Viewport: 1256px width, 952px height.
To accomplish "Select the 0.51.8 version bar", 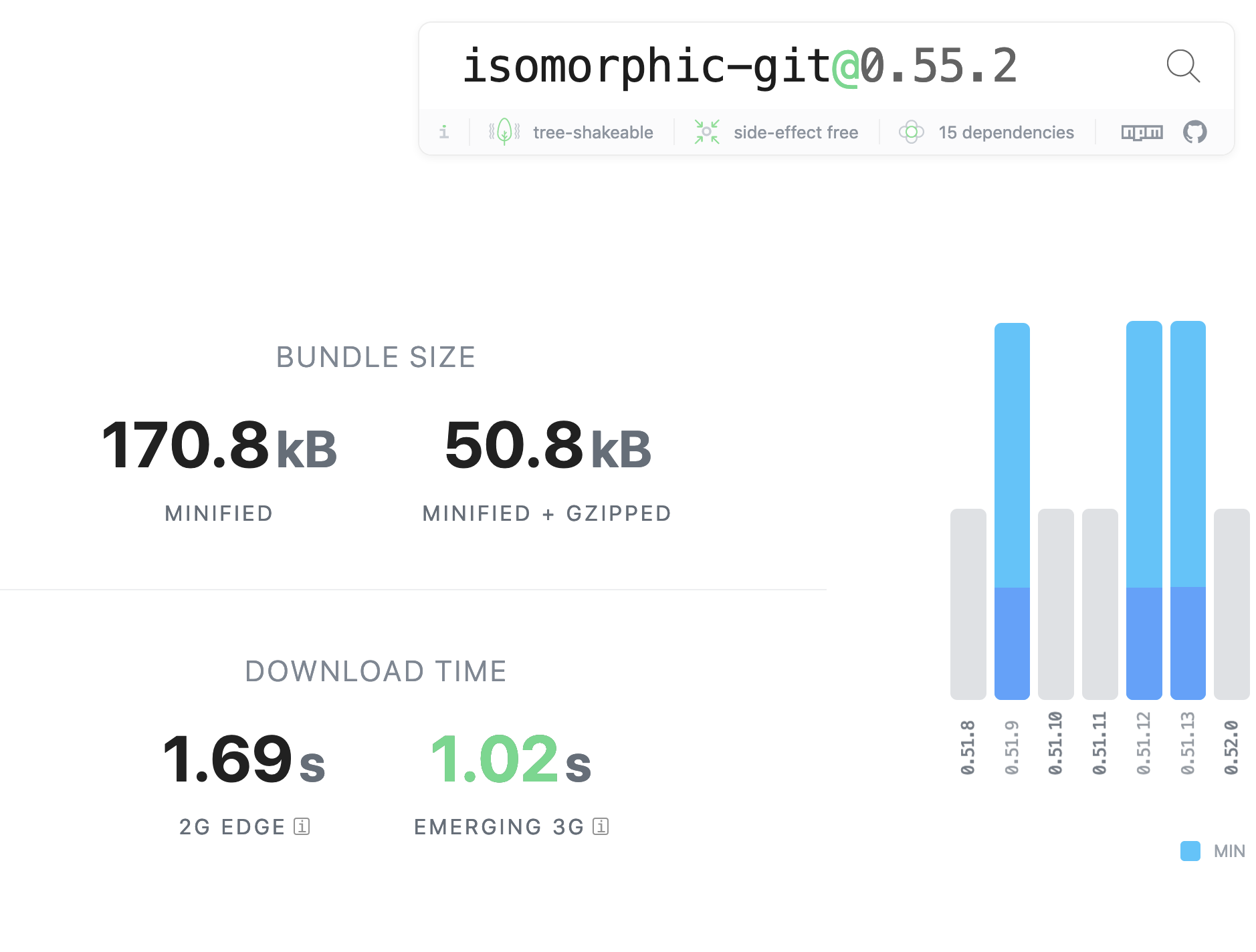I will pos(968,604).
